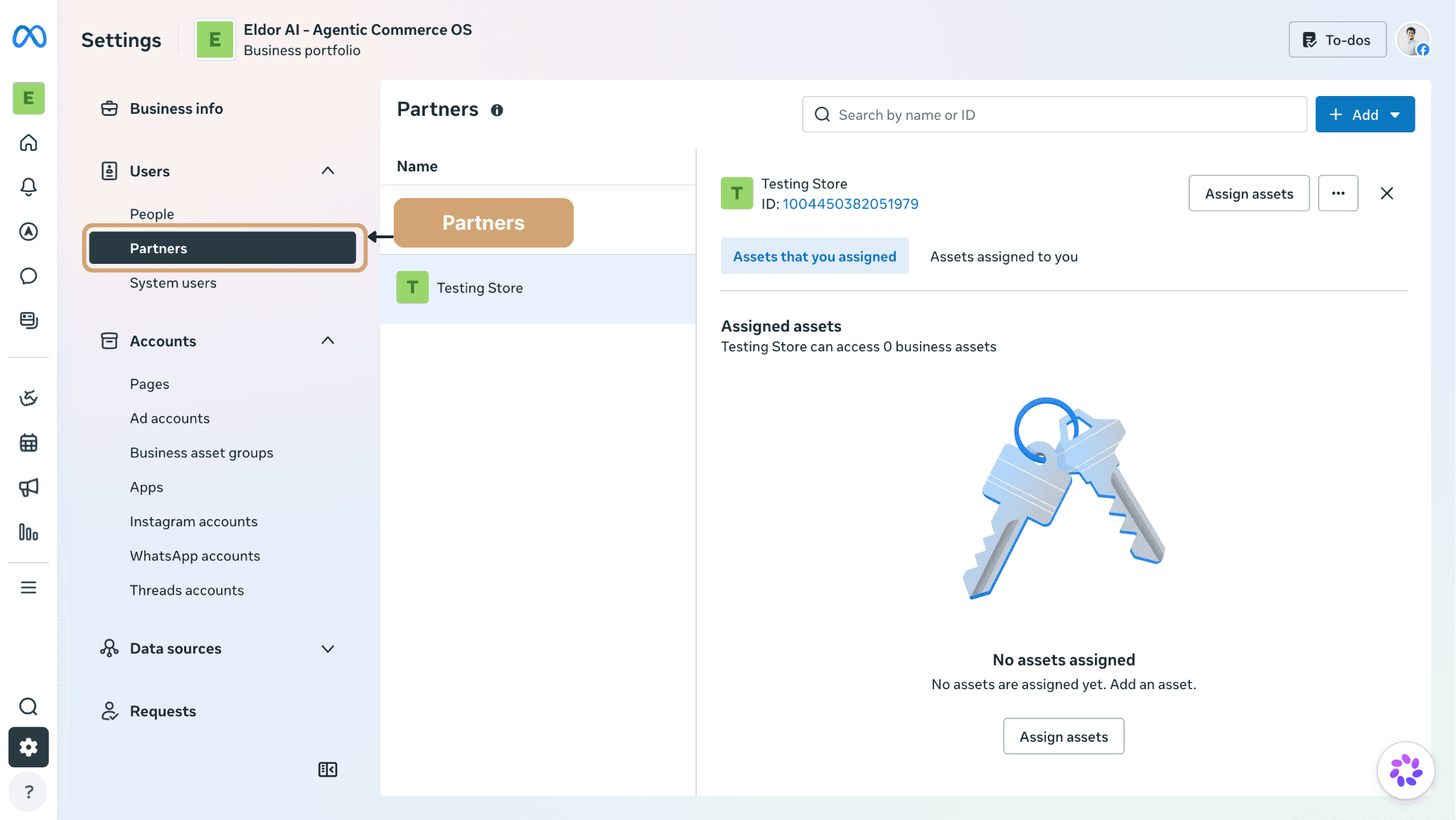
Task: Select the Testing Store row in the list
Action: tap(538, 288)
